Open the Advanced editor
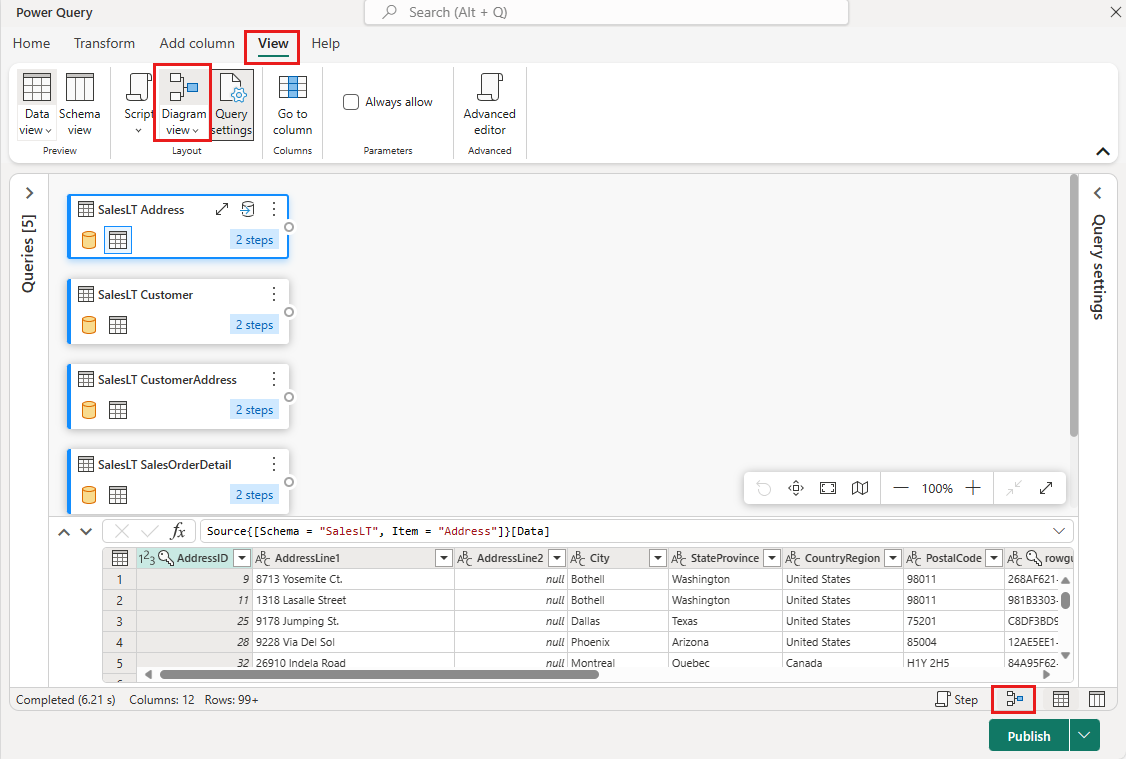 click(489, 104)
